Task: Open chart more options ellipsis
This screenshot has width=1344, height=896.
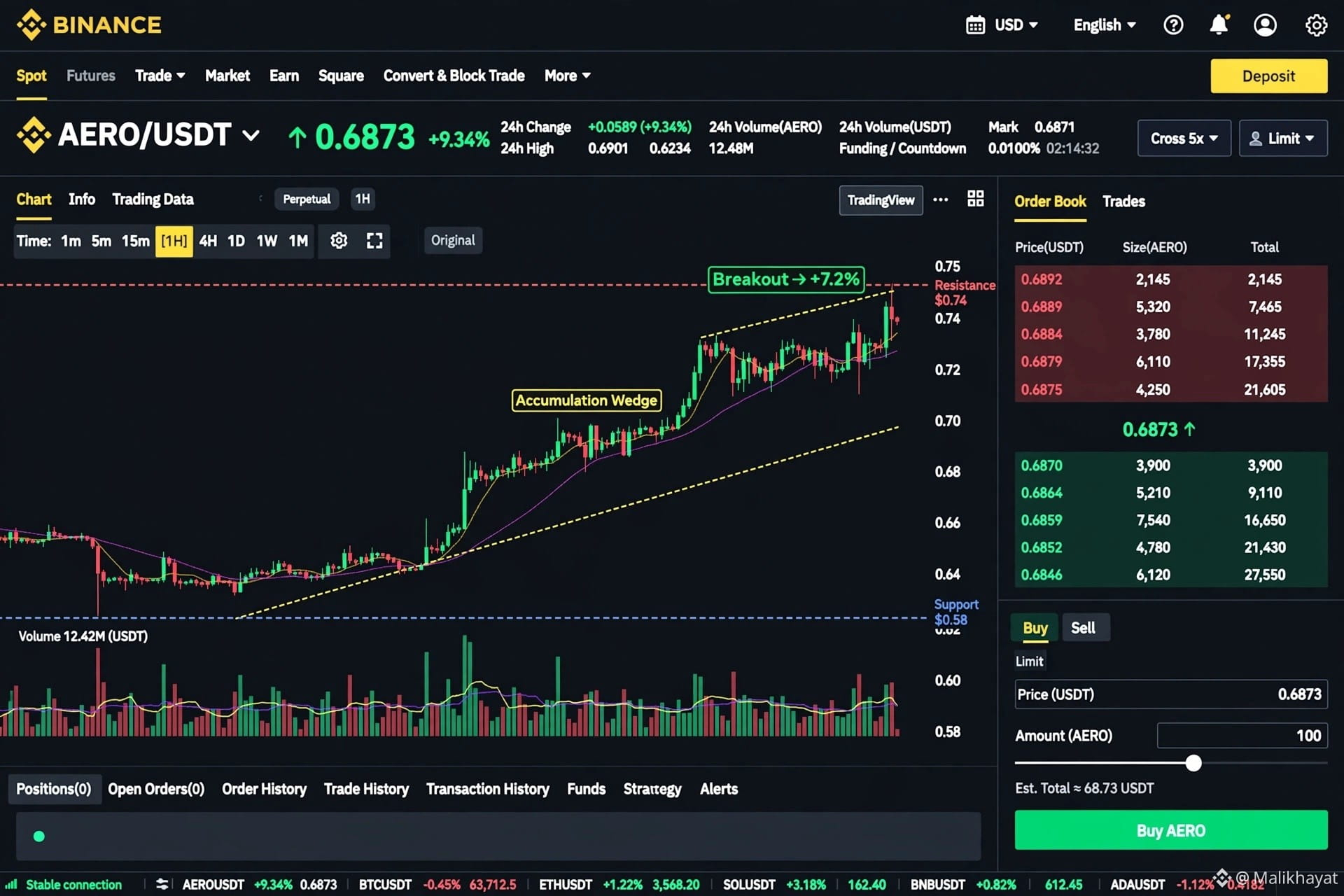Action: (x=941, y=199)
